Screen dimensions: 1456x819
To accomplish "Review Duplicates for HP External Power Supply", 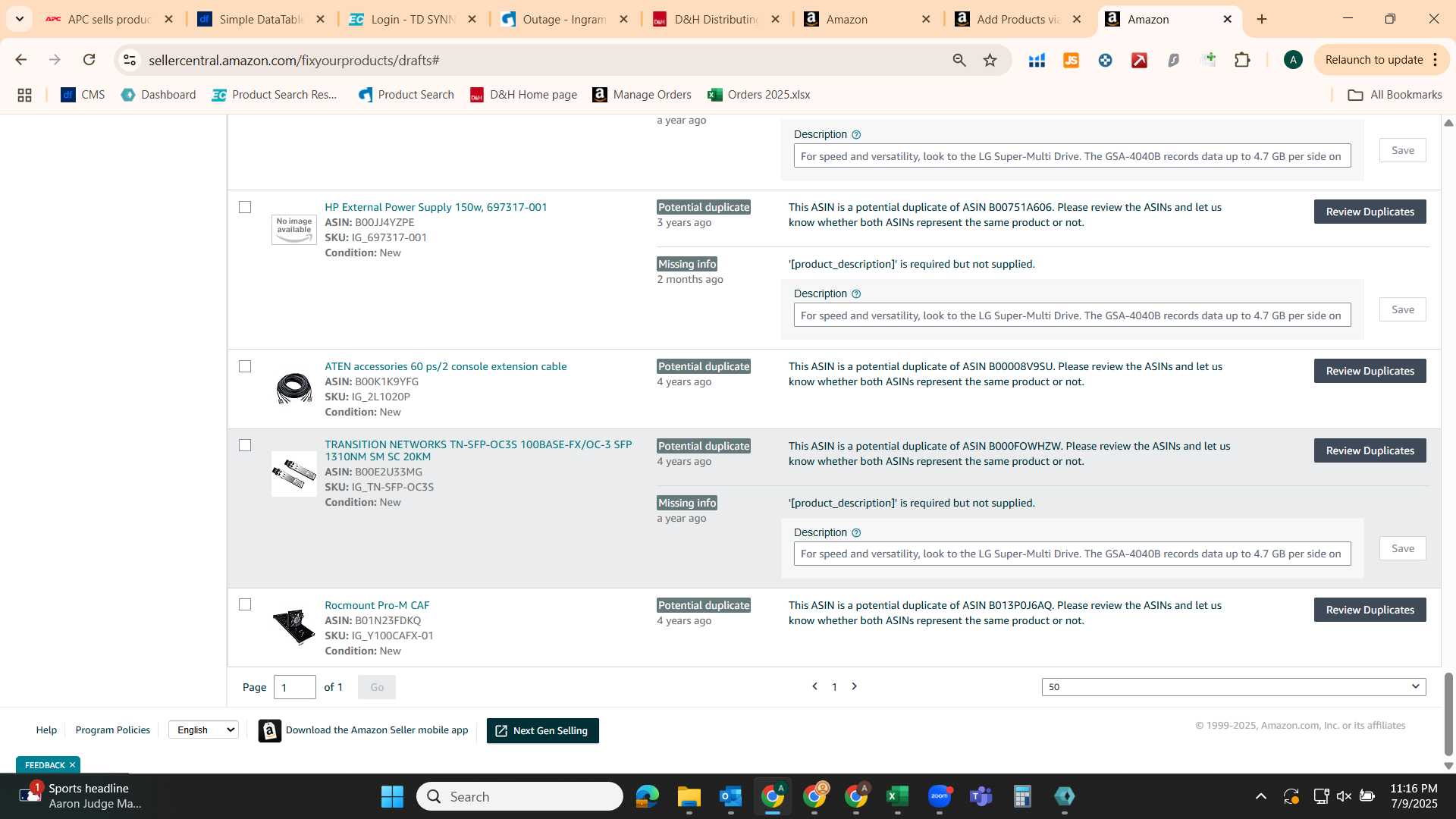I will [1370, 212].
